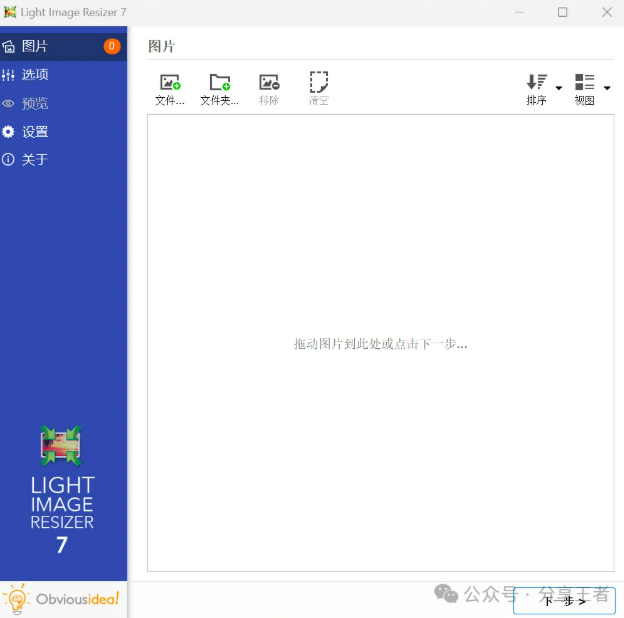This screenshot has height=618, width=624.
Task: Open the 关于 page in the sidebar
Action: click(35, 160)
